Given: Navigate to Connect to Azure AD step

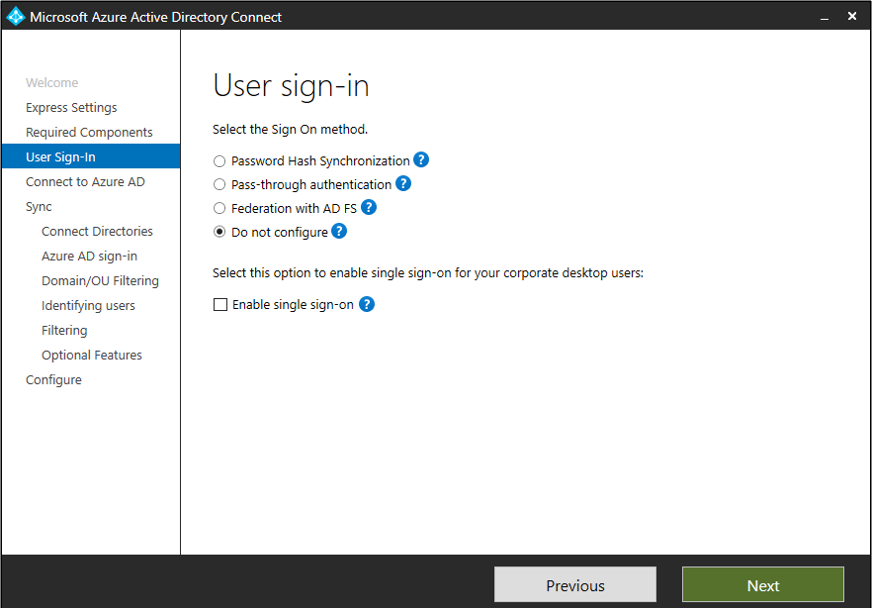Looking at the screenshot, I should pos(85,181).
